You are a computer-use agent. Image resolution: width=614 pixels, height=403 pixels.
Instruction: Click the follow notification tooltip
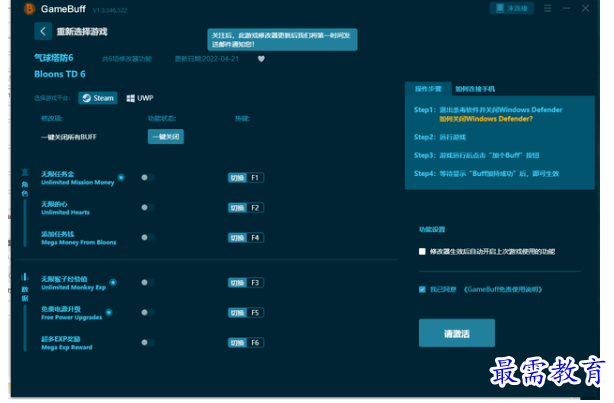pos(282,40)
